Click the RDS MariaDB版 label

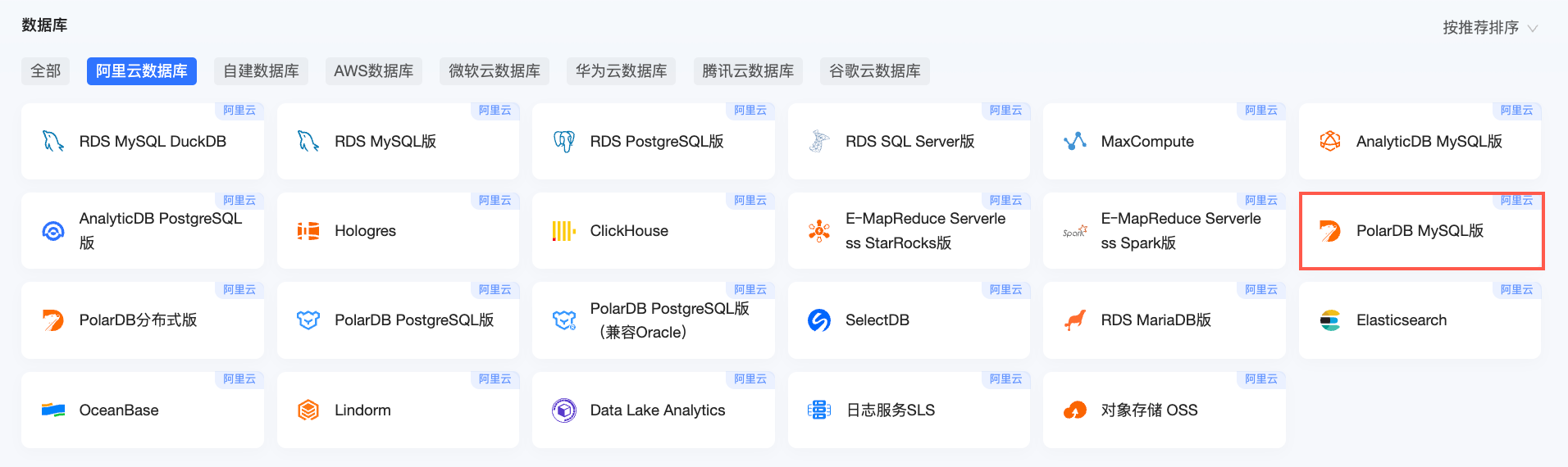click(x=1156, y=320)
